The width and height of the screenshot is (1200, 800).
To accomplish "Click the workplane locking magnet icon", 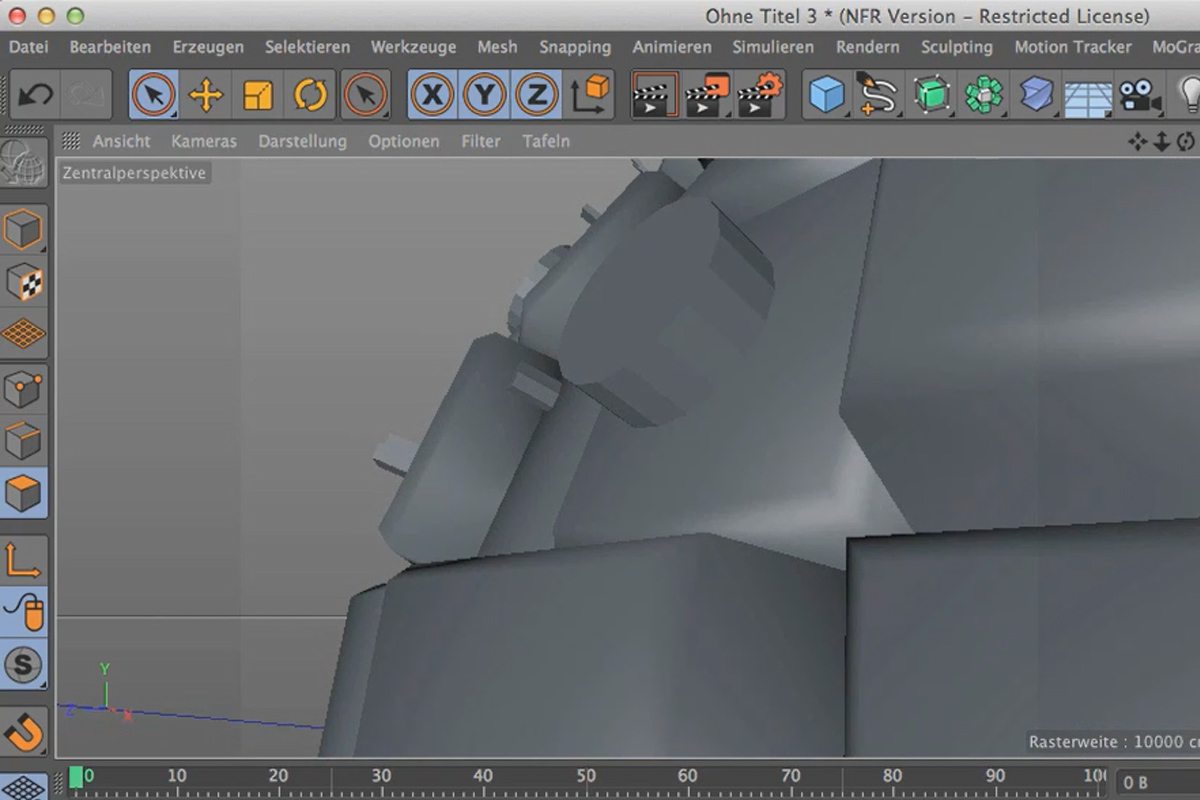I will pyautogui.click(x=23, y=732).
